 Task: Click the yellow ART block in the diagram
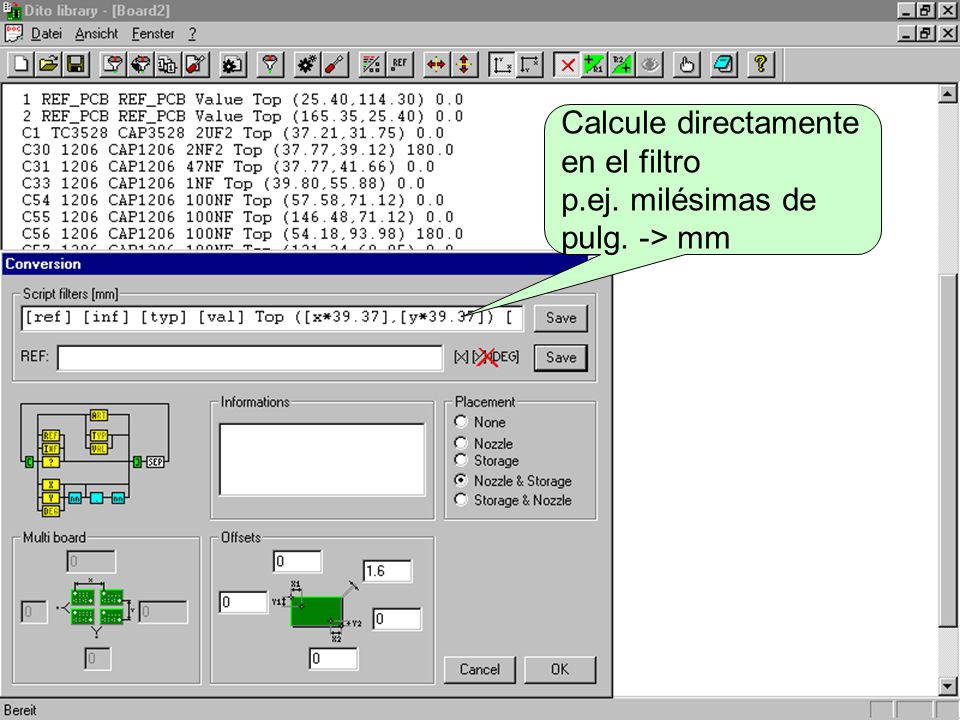[x=99, y=415]
